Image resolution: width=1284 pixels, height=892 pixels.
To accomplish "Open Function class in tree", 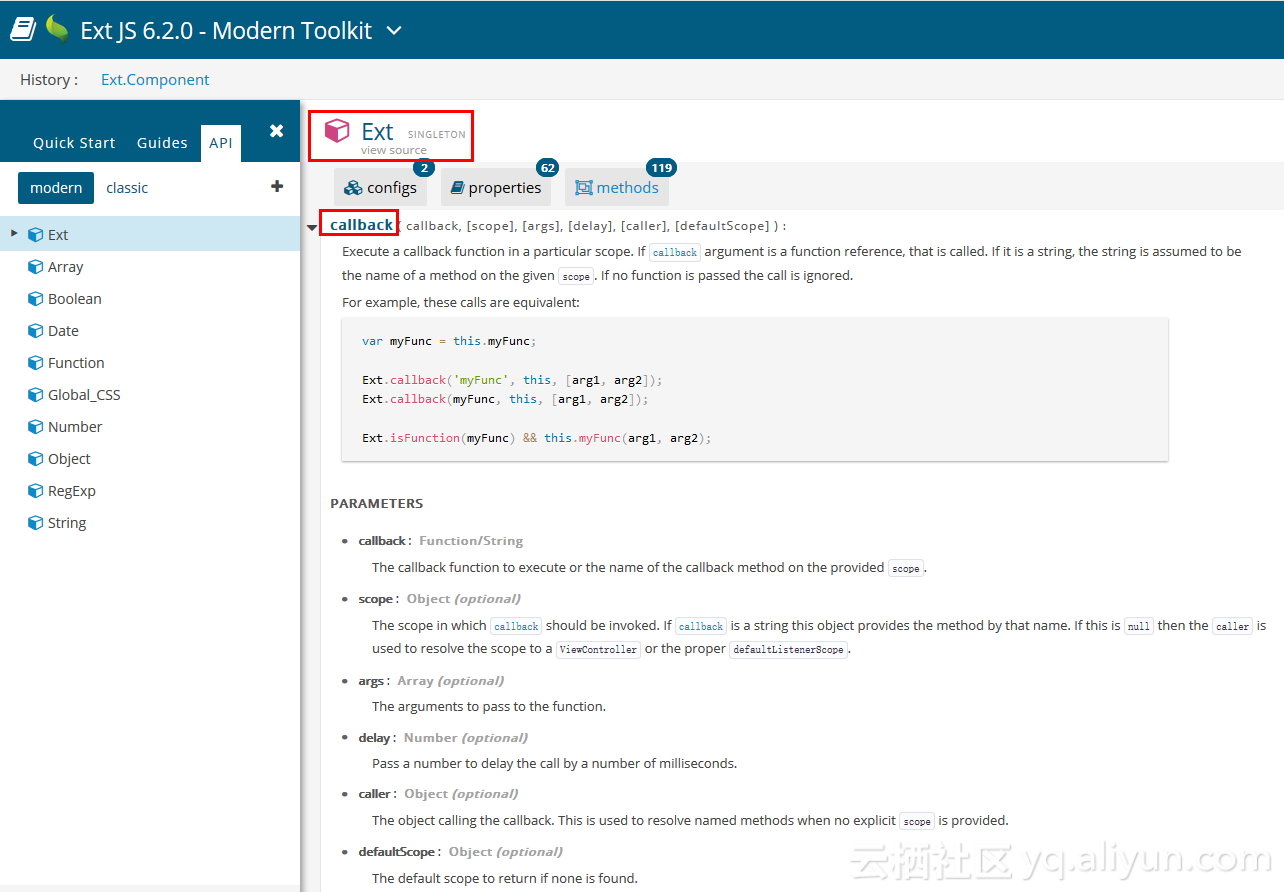I will pyautogui.click(x=76, y=363).
